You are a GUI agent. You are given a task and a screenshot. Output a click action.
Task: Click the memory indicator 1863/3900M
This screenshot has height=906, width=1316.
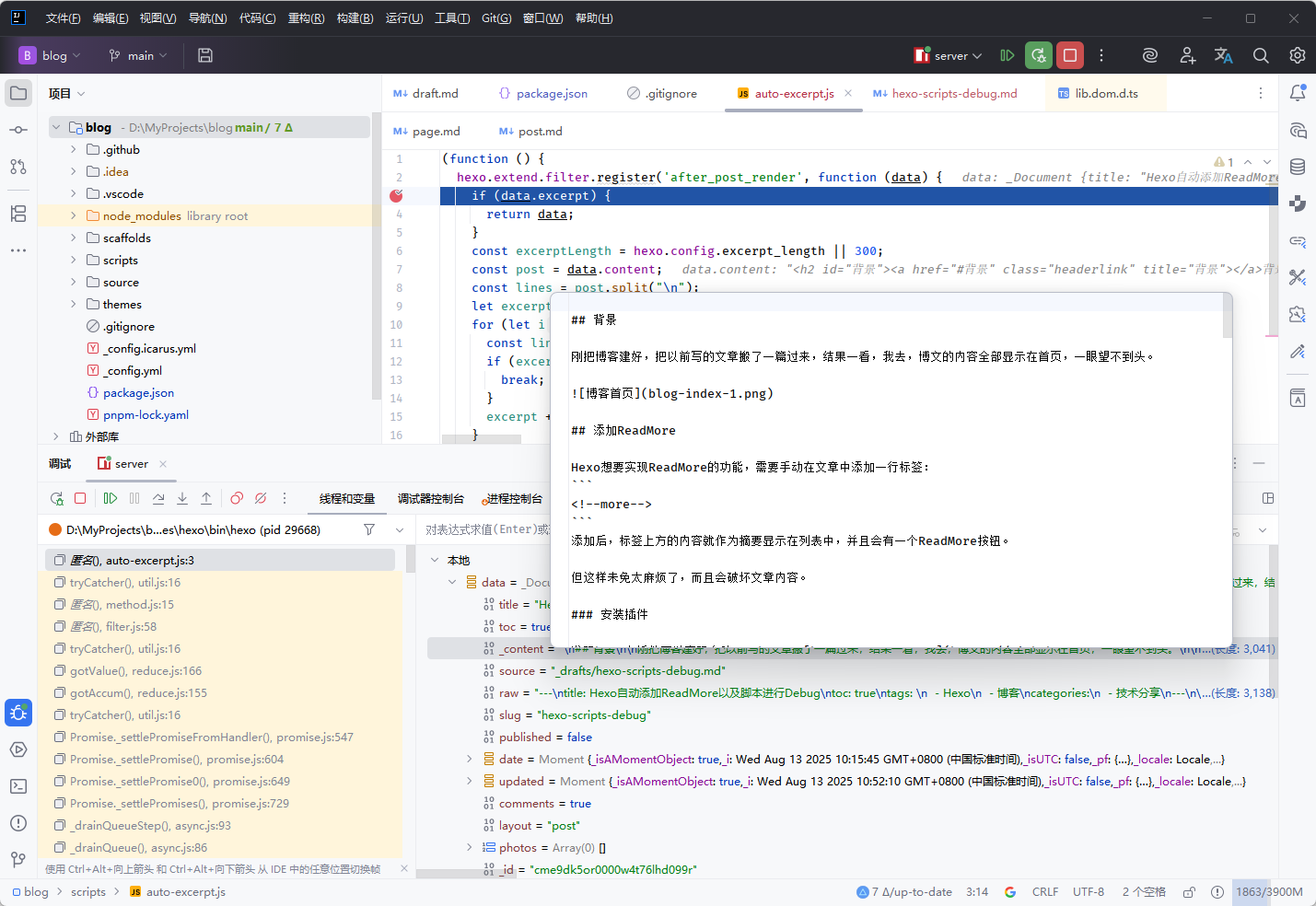pyautogui.click(x=1268, y=892)
